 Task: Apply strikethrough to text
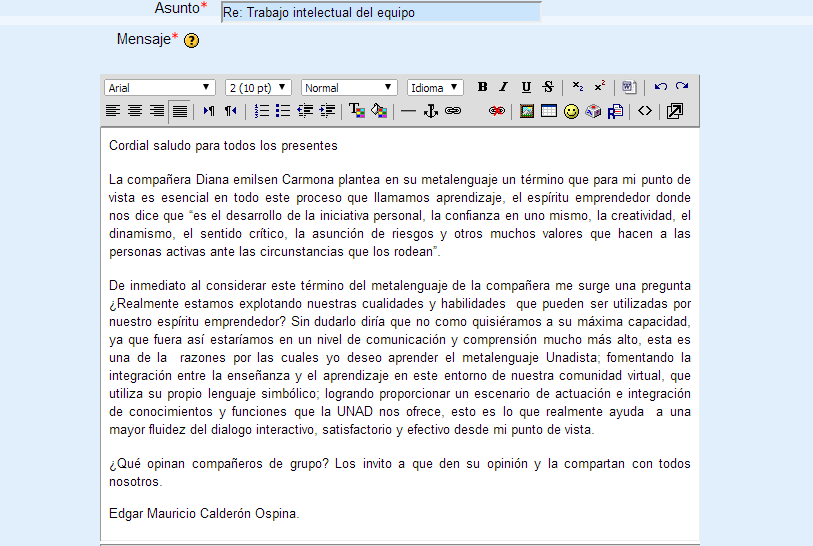click(548, 88)
